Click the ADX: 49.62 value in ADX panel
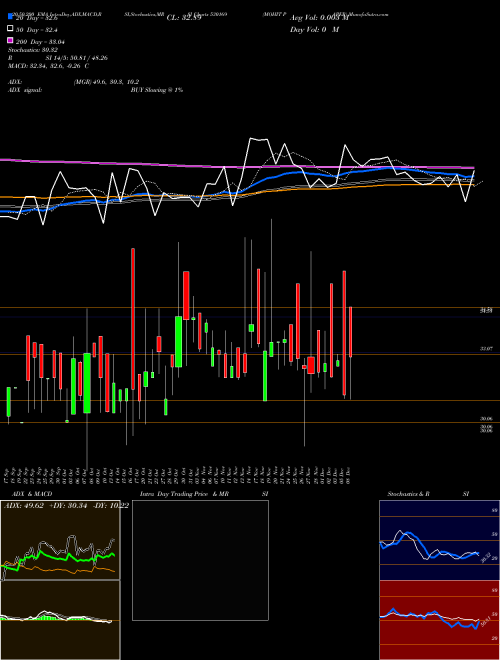Screen dimensions: 500x660 click(25, 506)
